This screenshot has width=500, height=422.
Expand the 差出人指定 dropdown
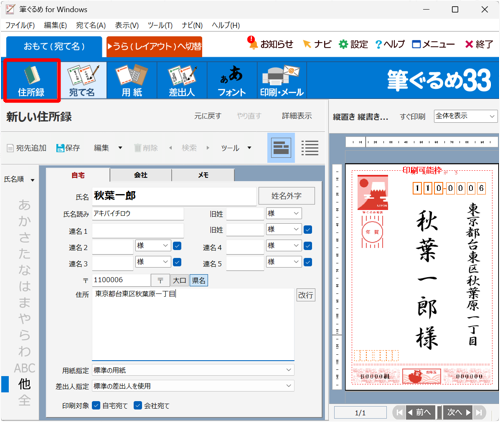pos(193,386)
